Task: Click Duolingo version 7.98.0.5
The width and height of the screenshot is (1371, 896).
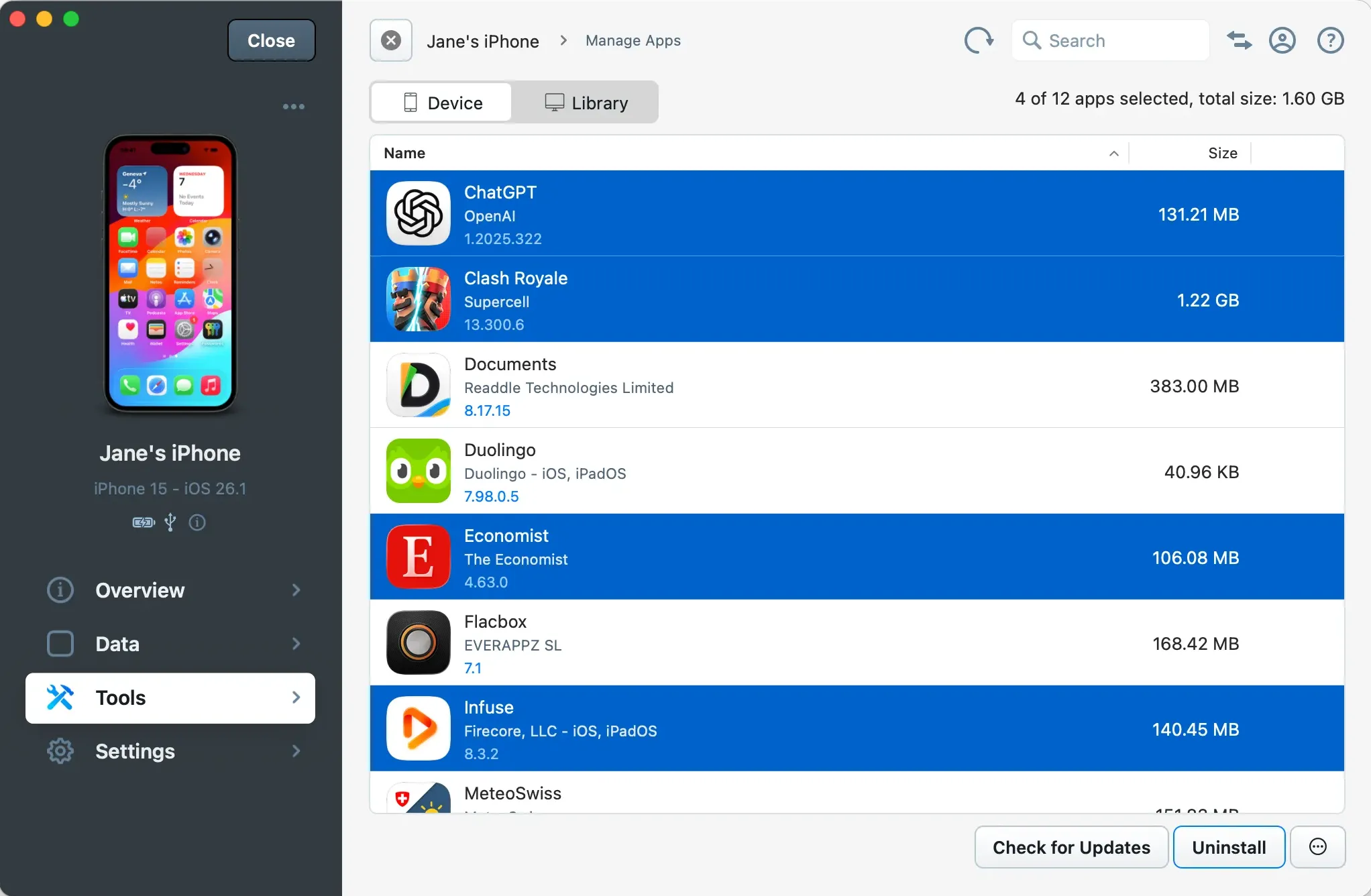Action: [x=492, y=496]
